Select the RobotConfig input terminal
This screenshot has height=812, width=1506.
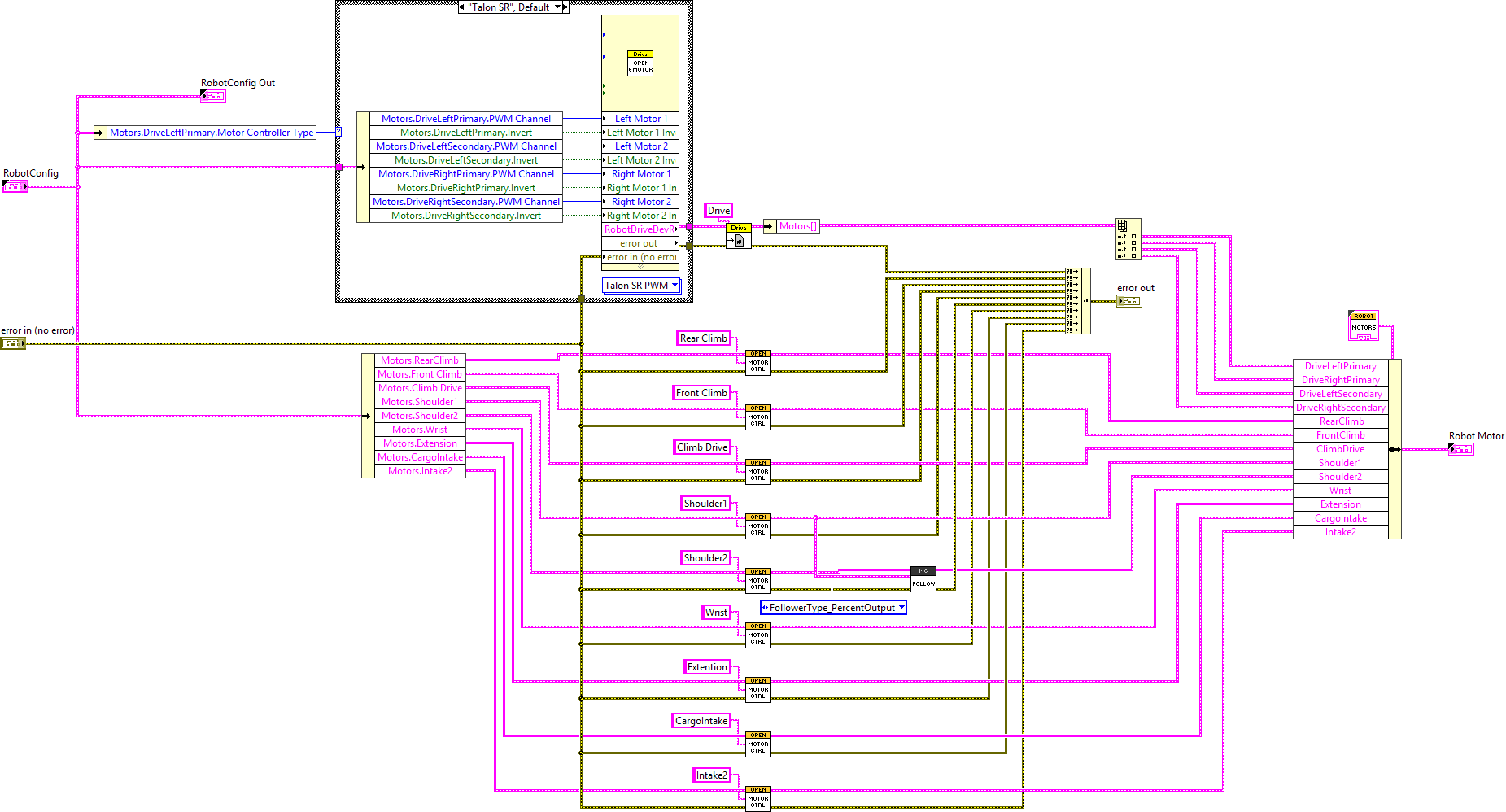point(15,186)
